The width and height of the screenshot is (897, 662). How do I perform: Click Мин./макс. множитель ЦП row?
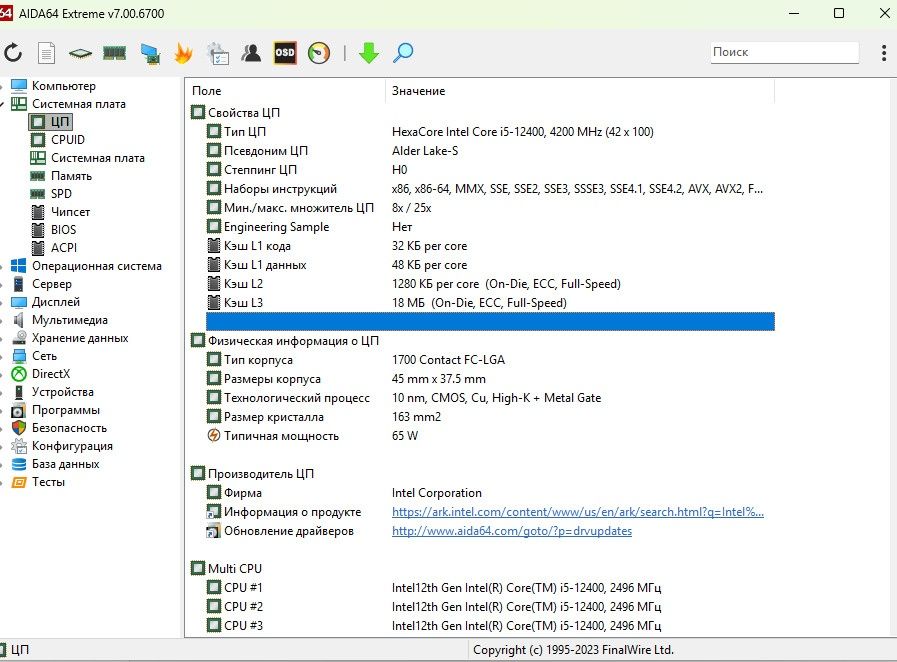point(490,208)
